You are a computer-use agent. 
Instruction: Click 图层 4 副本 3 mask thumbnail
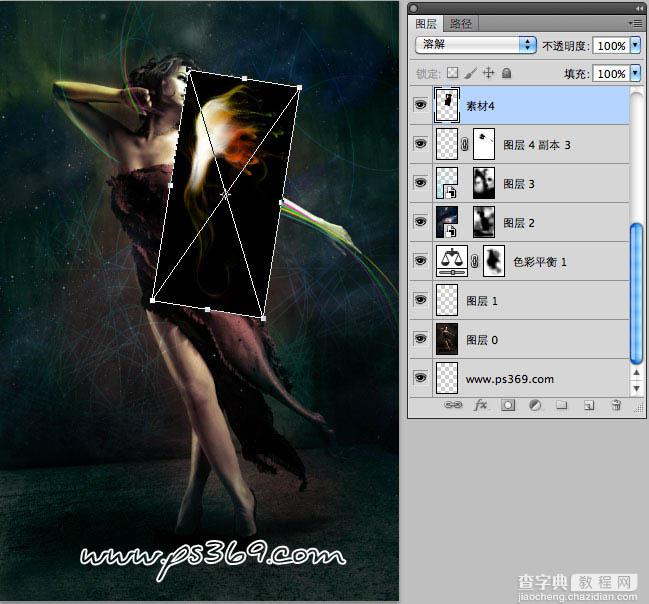pos(484,144)
